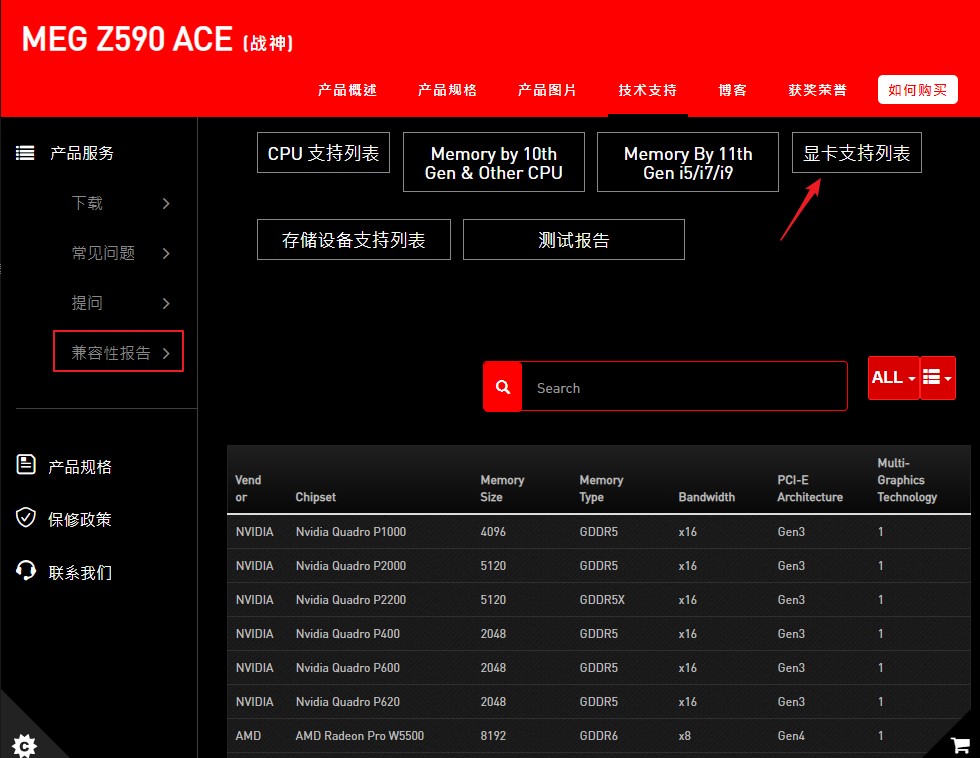Select the Nvidia Quadro P400 row
Viewport: 980px width, 758px height.
(x=599, y=634)
